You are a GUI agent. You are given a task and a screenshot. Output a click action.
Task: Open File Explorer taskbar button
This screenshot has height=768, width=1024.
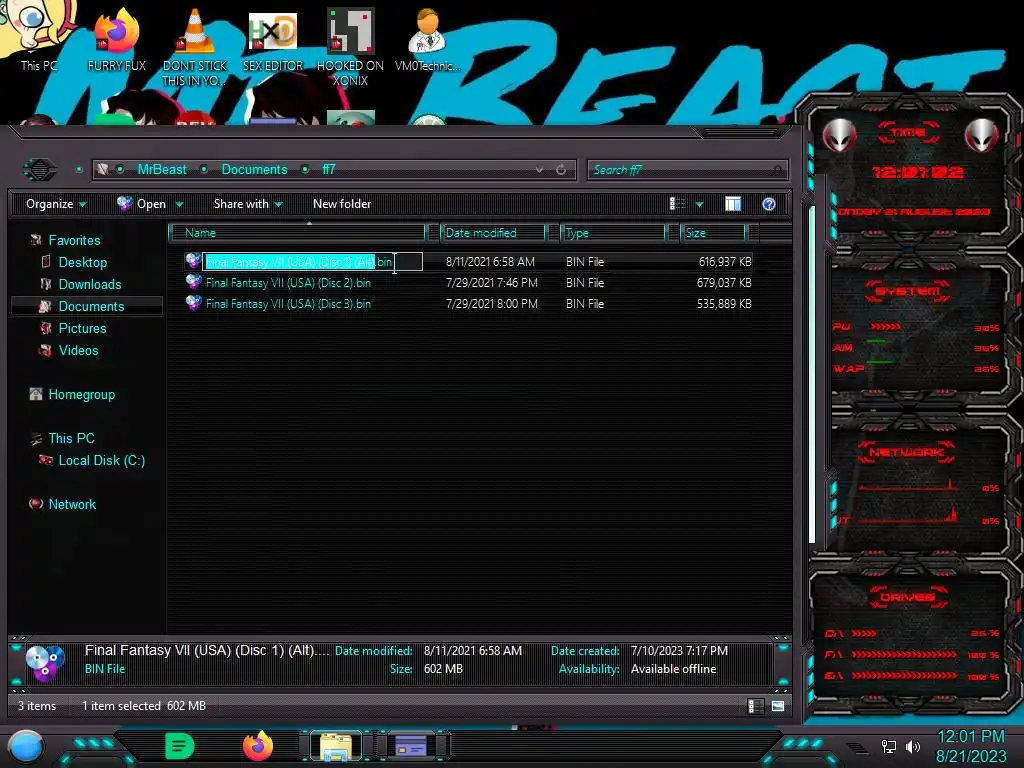click(x=336, y=746)
